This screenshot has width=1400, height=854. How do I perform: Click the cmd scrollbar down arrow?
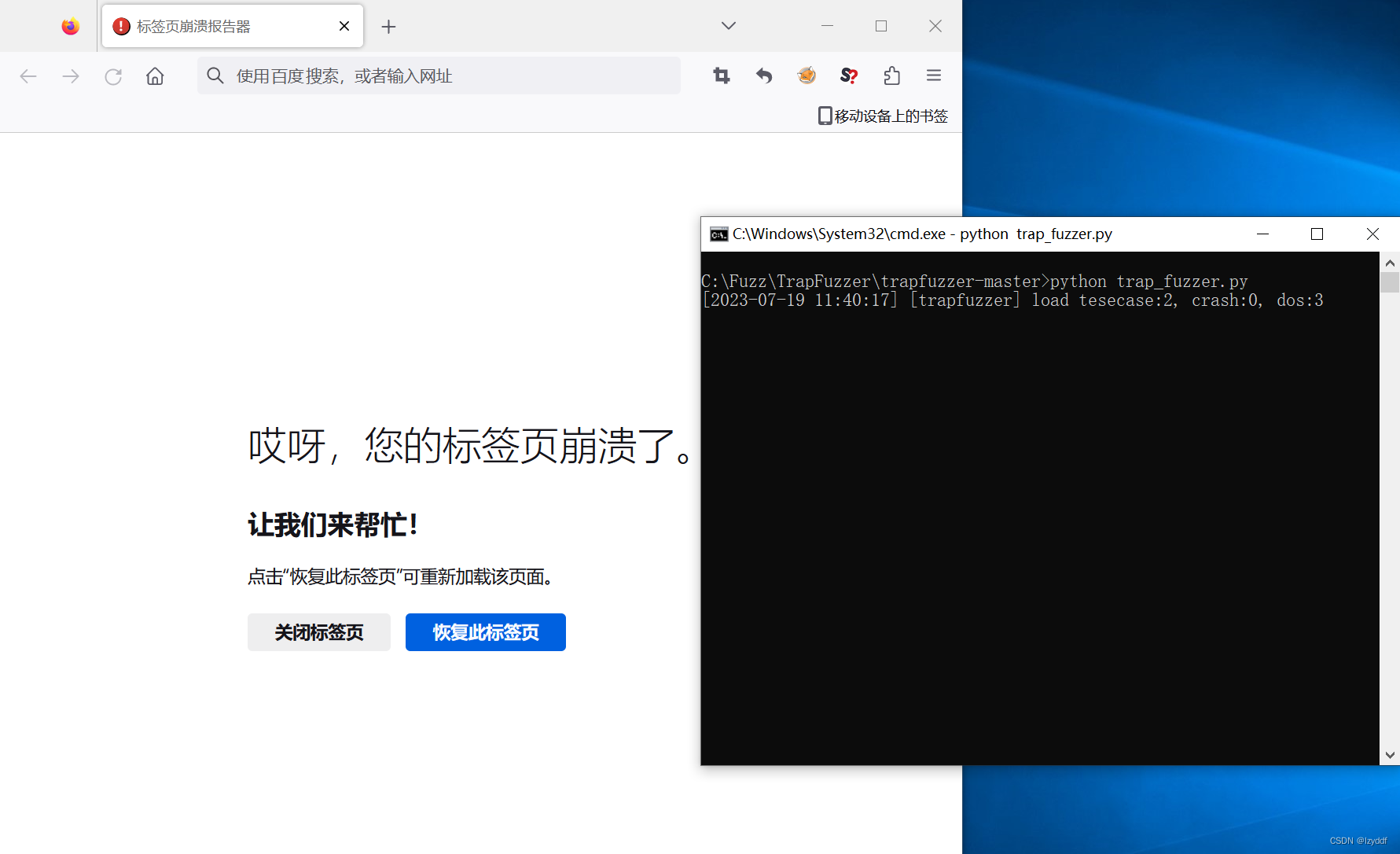click(x=1390, y=755)
